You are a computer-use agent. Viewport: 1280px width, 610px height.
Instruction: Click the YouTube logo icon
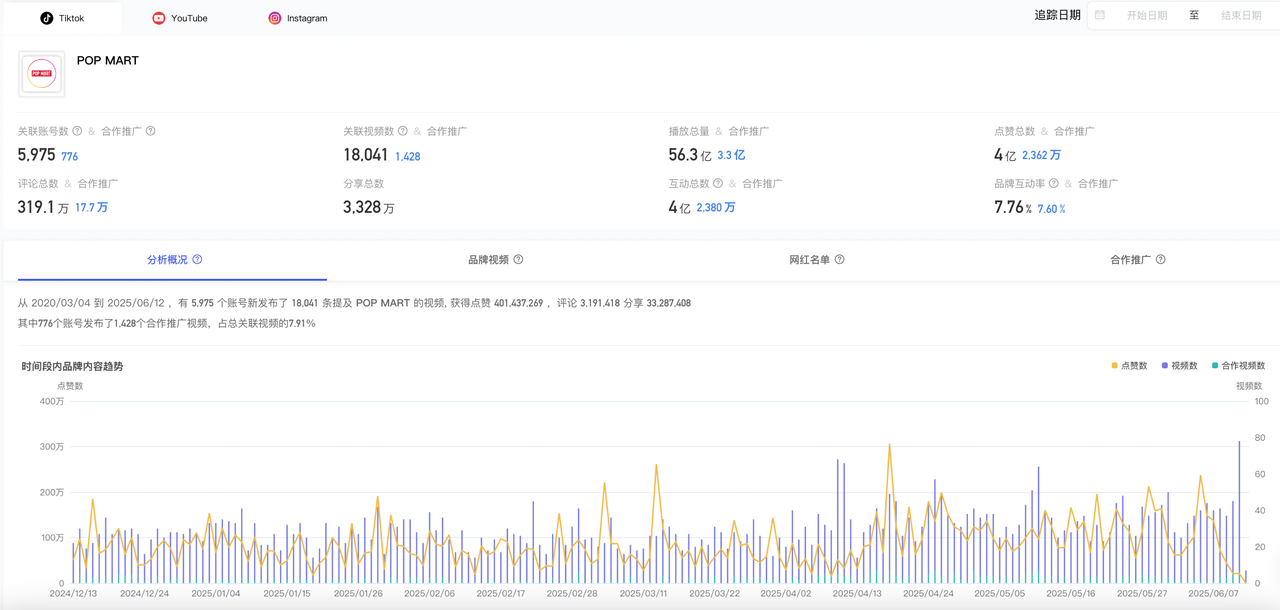click(158, 18)
